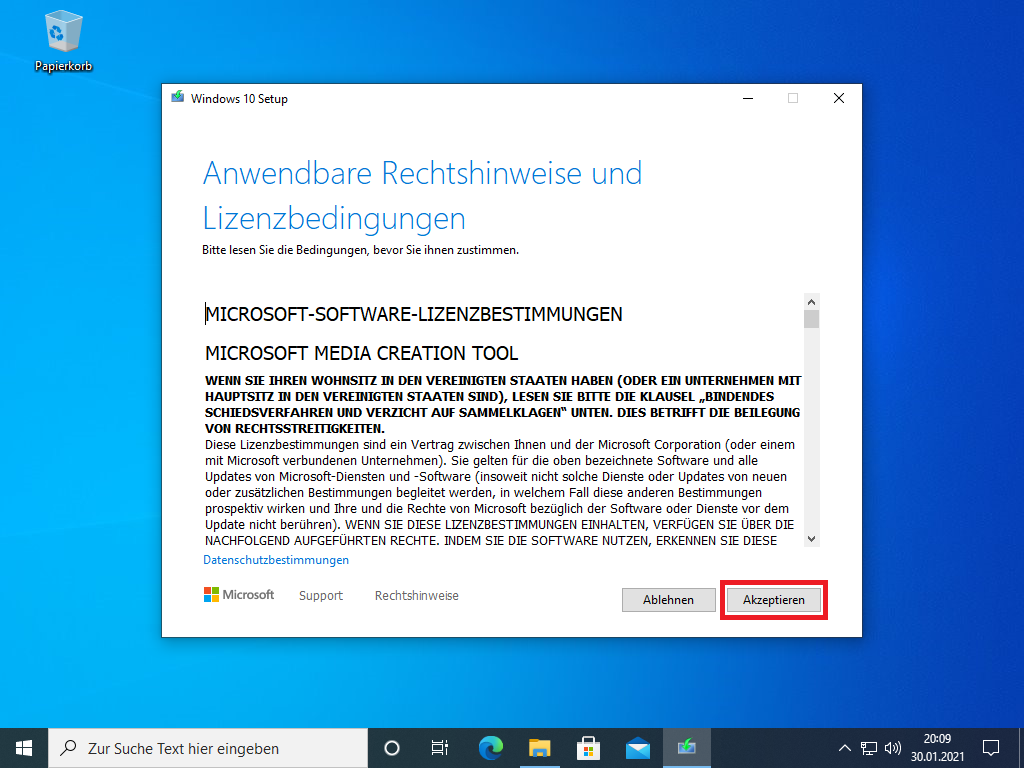Open the notification center icon
This screenshot has width=1024, height=768.
coord(991,748)
